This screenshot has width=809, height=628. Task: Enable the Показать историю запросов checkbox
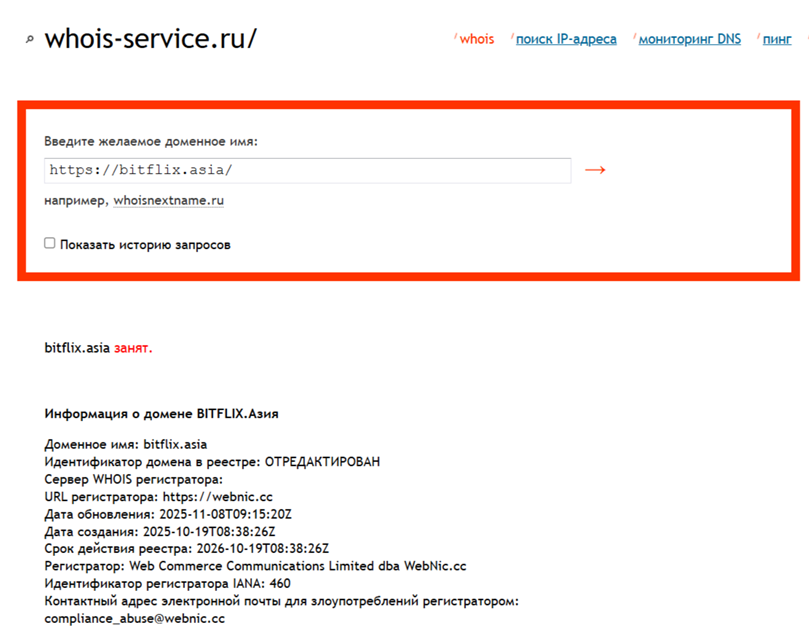click(50, 243)
